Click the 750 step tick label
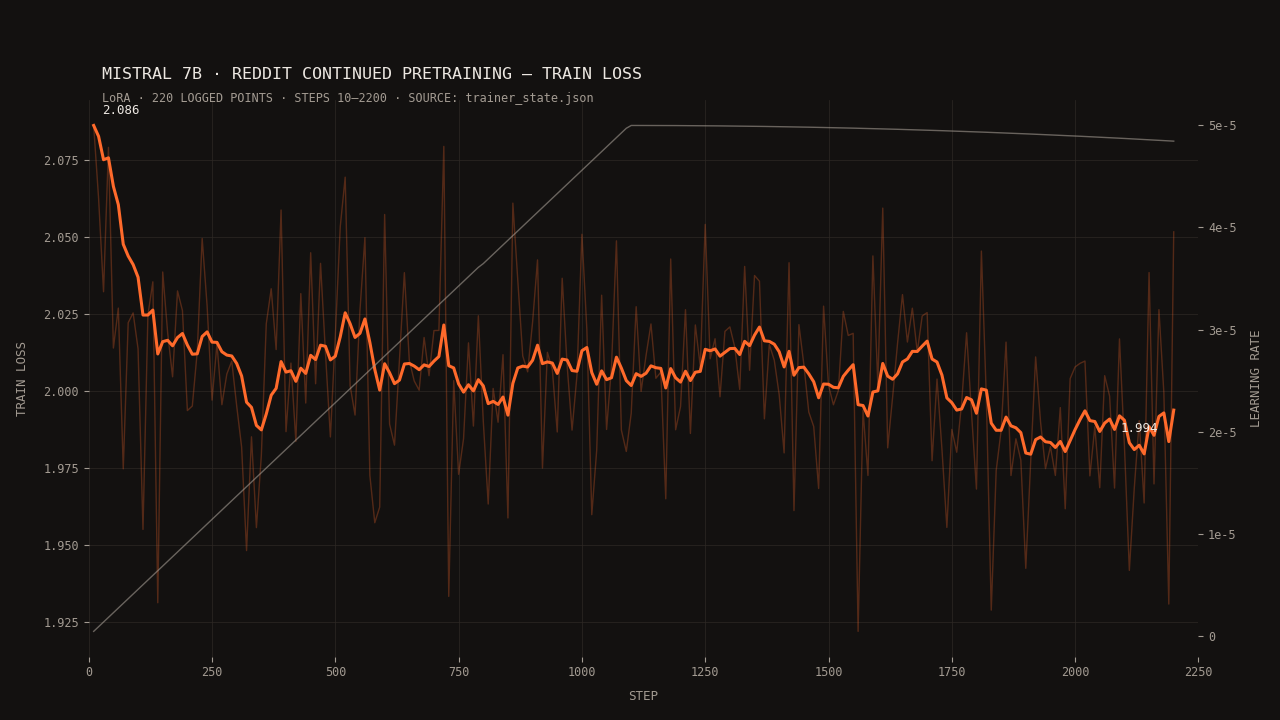The height and width of the screenshot is (720, 1280). (459, 673)
